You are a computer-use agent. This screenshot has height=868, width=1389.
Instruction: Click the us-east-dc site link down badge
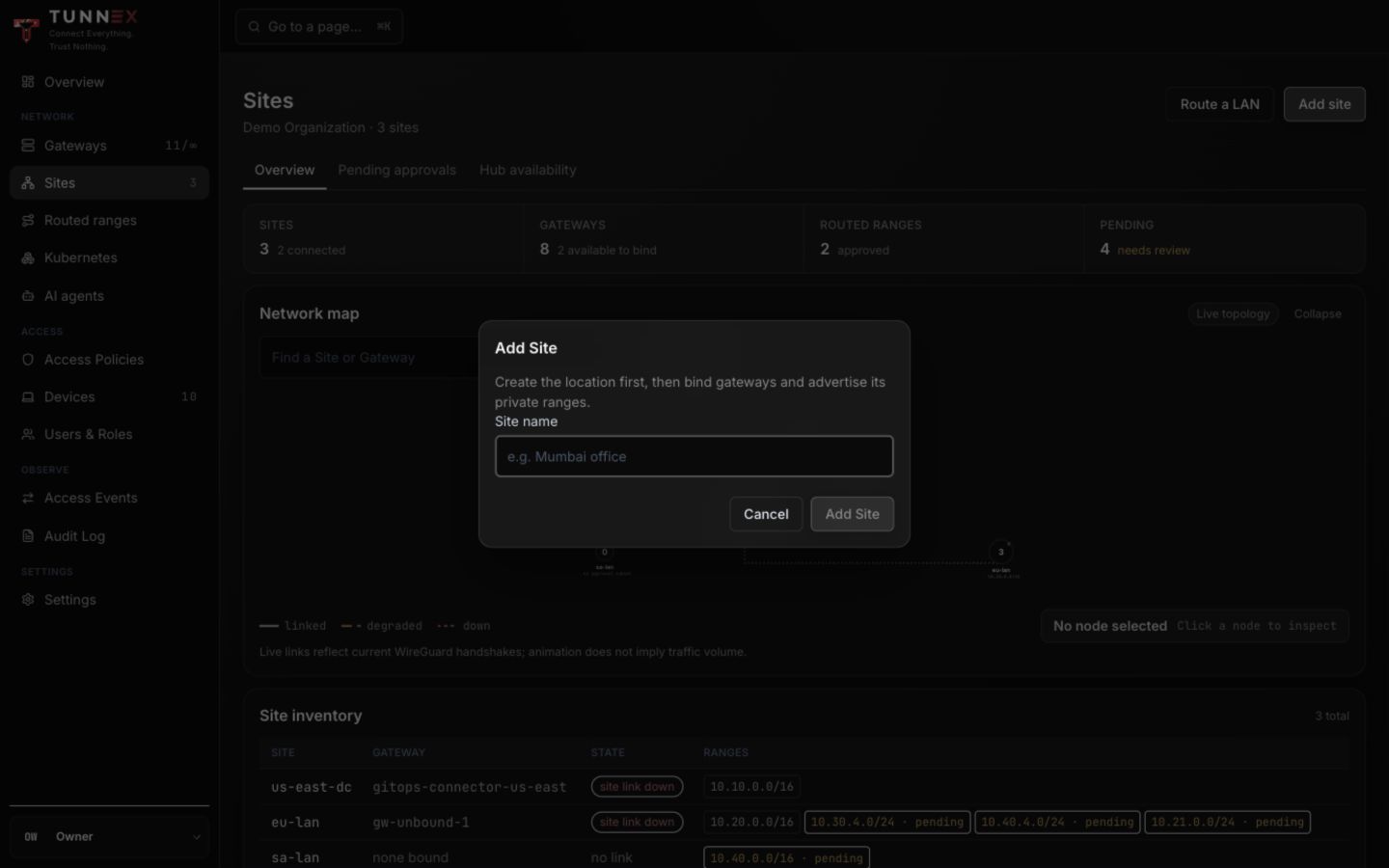point(638,787)
